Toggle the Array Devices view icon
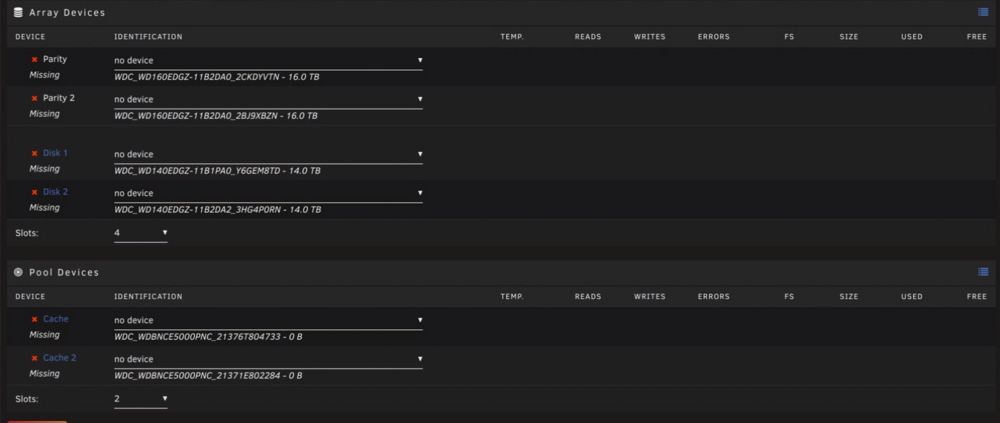1000x423 pixels. pyautogui.click(x=983, y=12)
